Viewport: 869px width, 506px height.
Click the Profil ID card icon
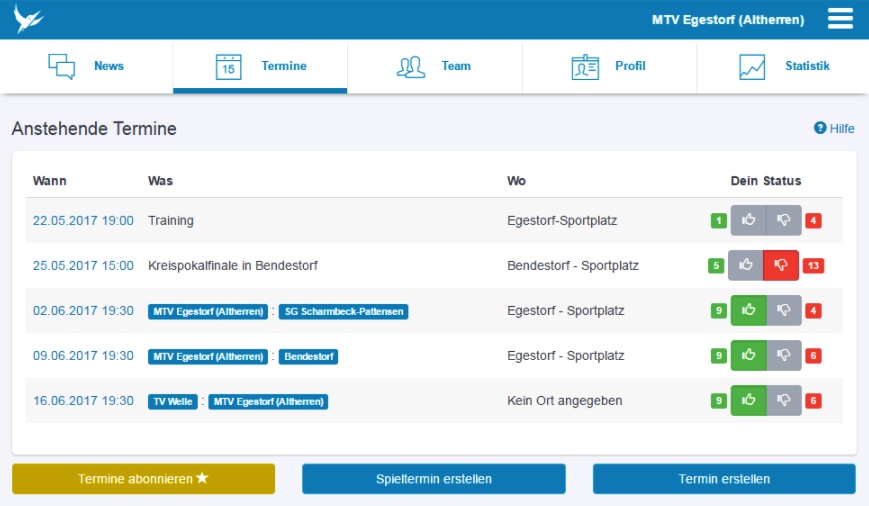(x=585, y=67)
